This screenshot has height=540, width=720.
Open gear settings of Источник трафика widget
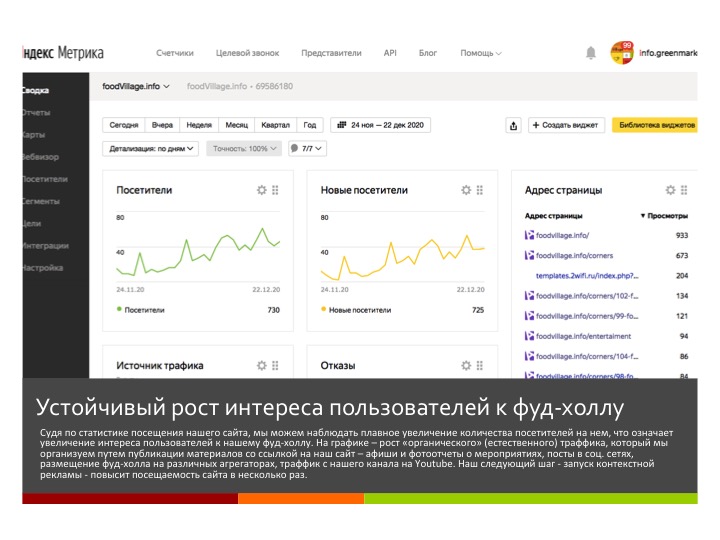262,366
